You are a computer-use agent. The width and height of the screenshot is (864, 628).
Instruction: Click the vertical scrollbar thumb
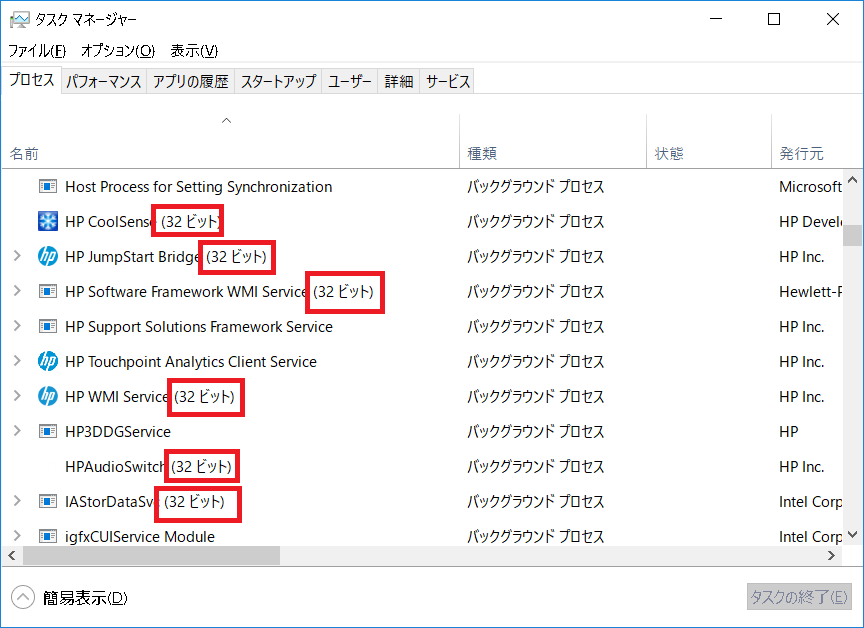click(852, 235)
